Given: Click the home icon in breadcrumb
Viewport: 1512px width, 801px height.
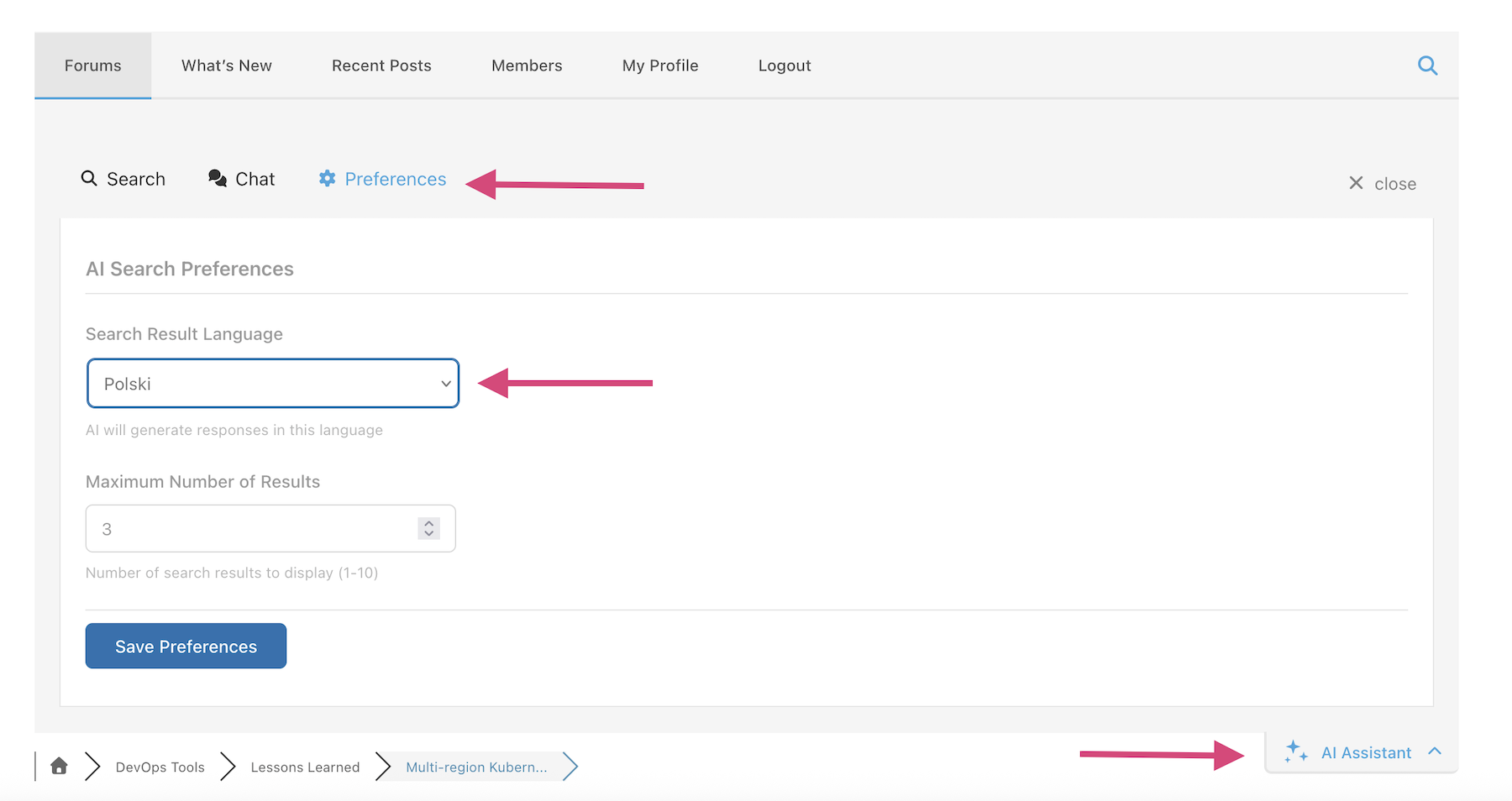Looking at the screenshot, I should tap(59, 766).
